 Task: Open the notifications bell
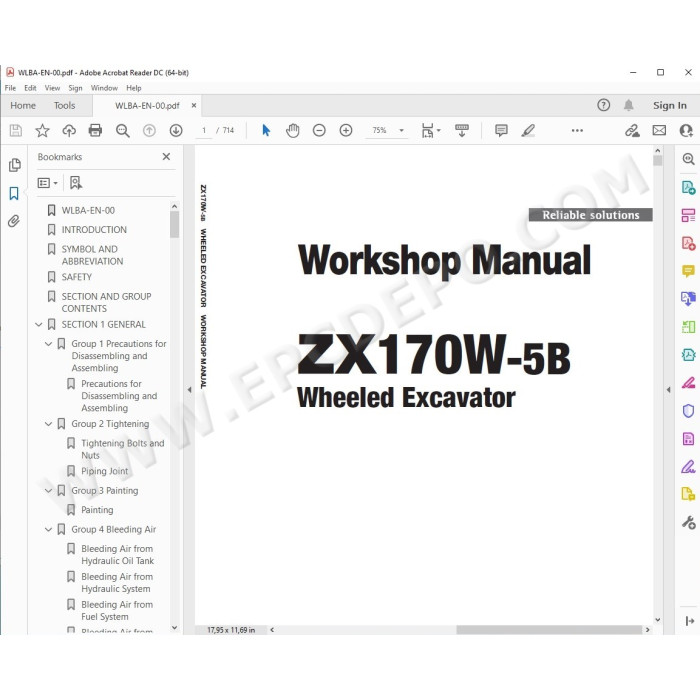pos(629,105)
